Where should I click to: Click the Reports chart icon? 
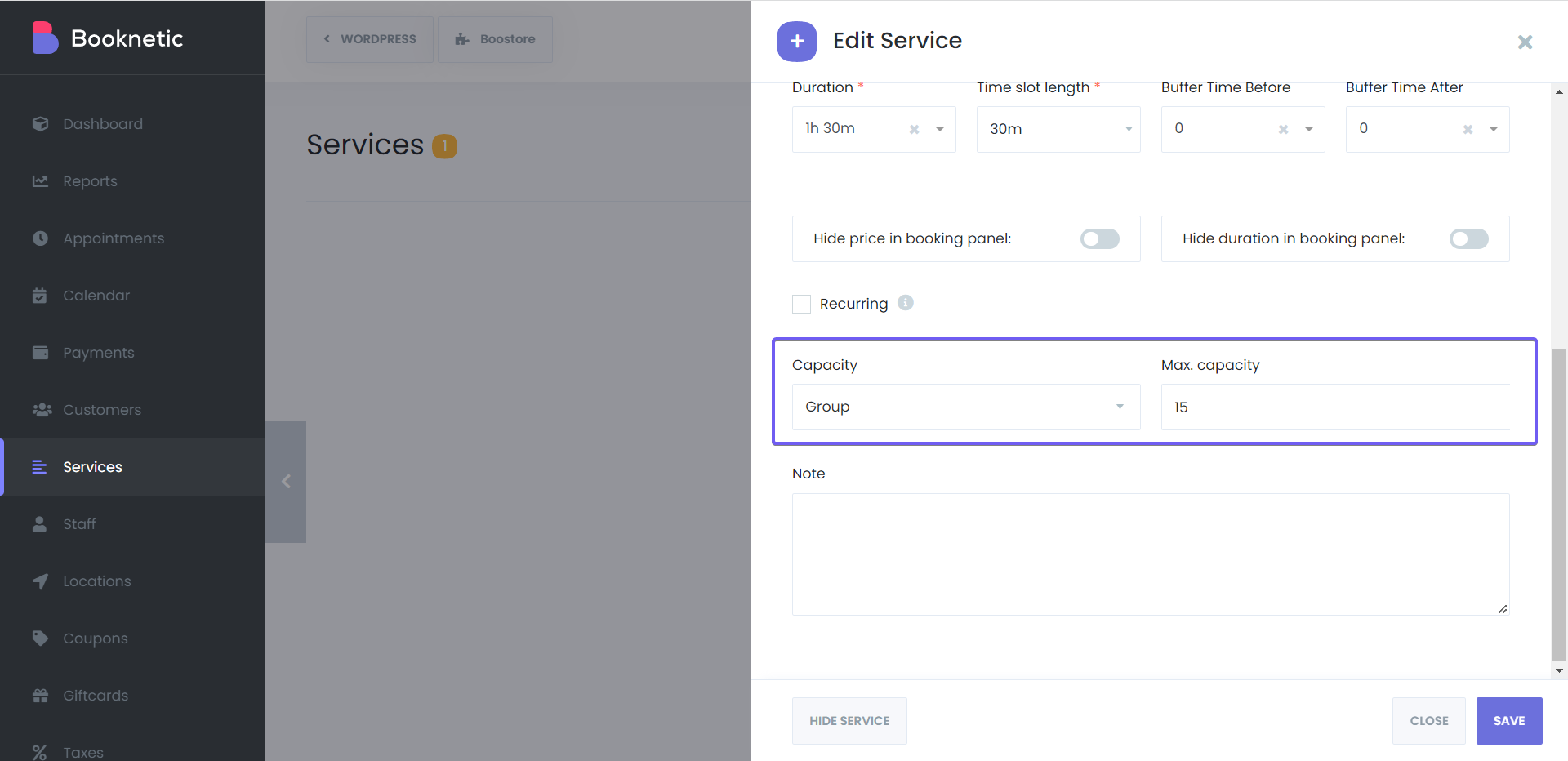click(40, 181)
